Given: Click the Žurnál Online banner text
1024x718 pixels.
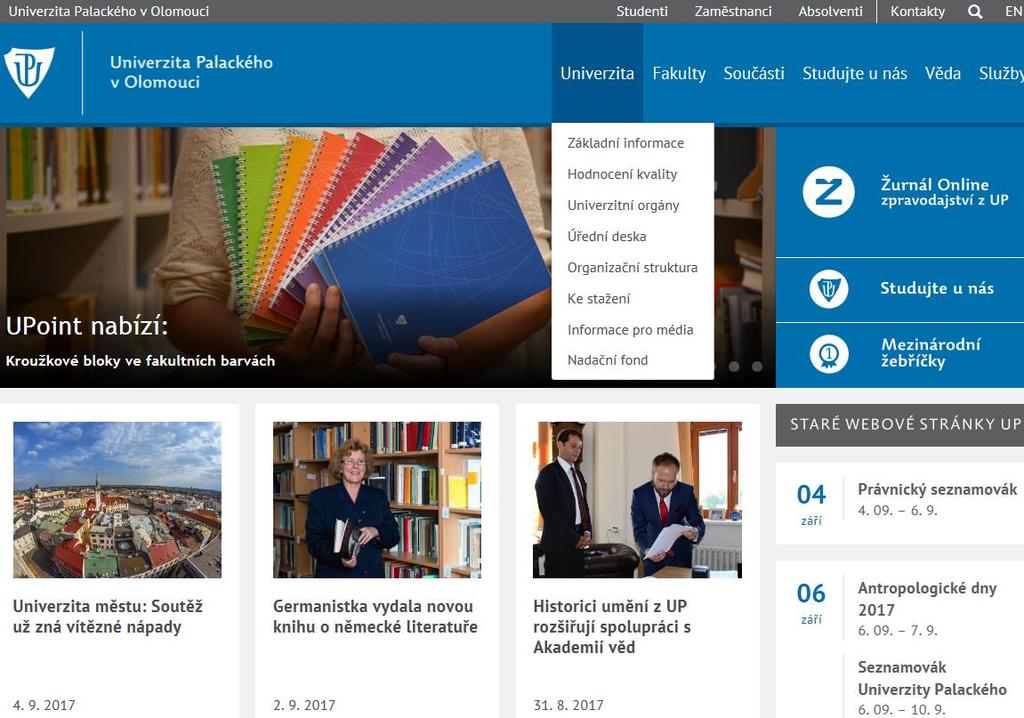Looking at the screenshot, I should (x=944, y=191).
